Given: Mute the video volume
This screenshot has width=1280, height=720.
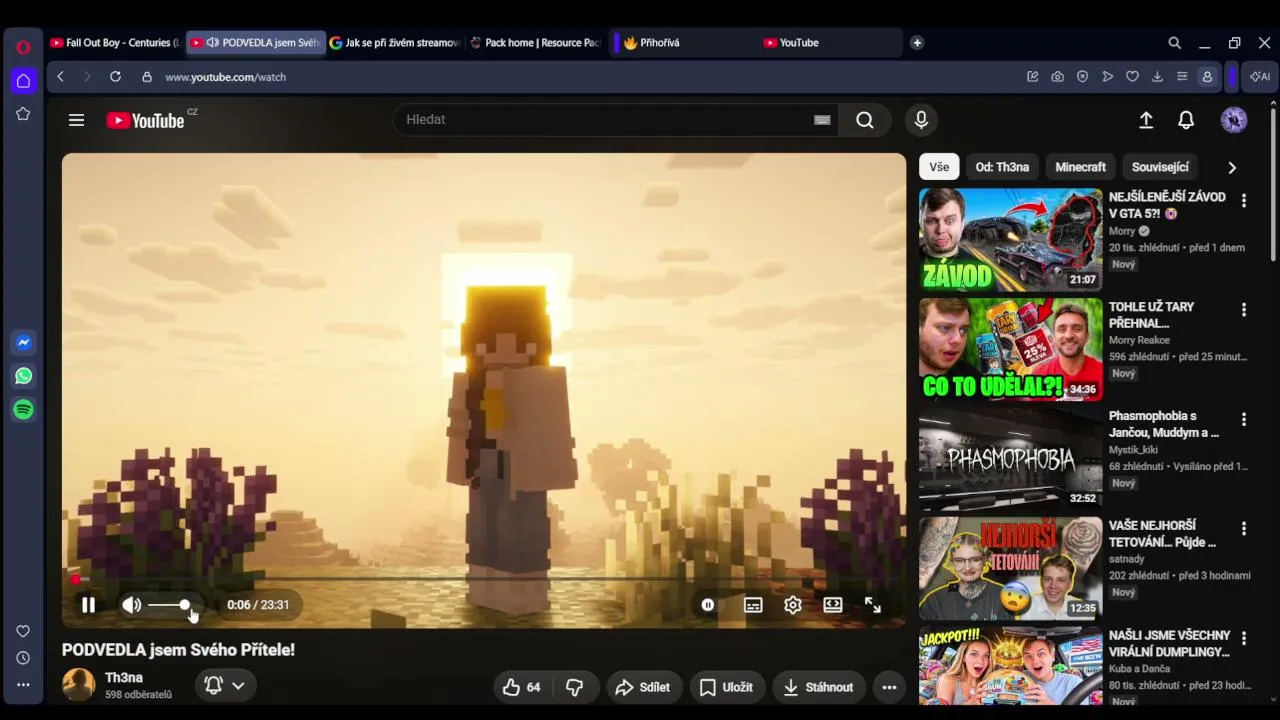Looking at the screenshot, I should click(x=131, y=605).
